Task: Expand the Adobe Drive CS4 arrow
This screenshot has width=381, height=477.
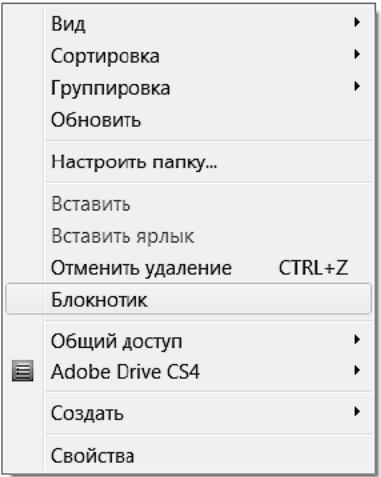Action: [357, 370]
